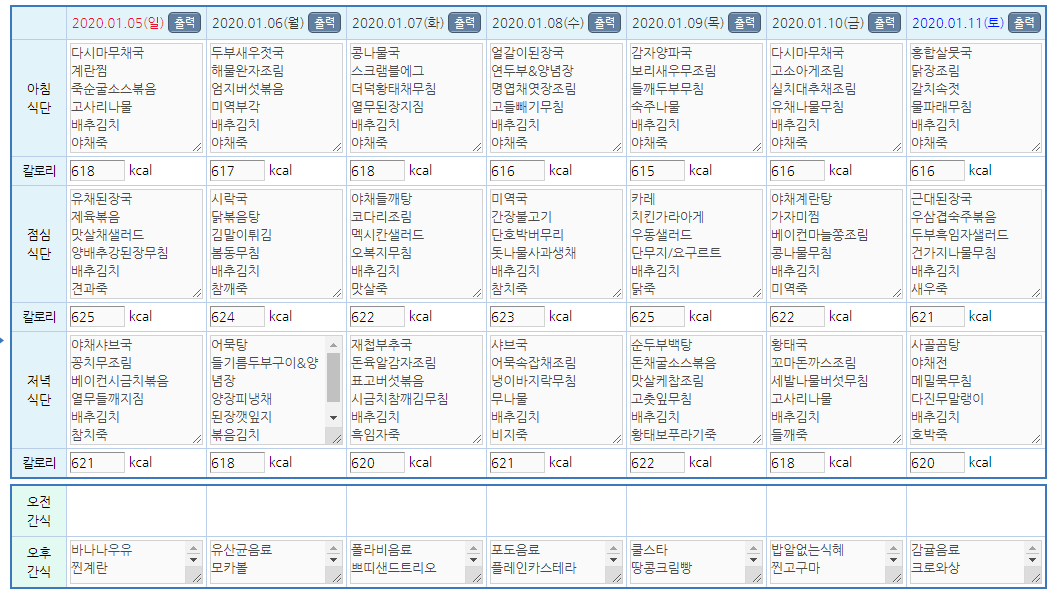Print the 2020.01.07 (화) menu via 출력
The width and height of the screenshot is (1049, 594).
click(x=463, y=22)
